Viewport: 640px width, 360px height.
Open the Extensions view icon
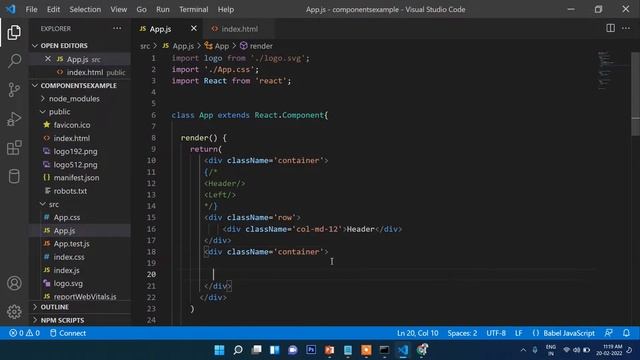[14, 147]
